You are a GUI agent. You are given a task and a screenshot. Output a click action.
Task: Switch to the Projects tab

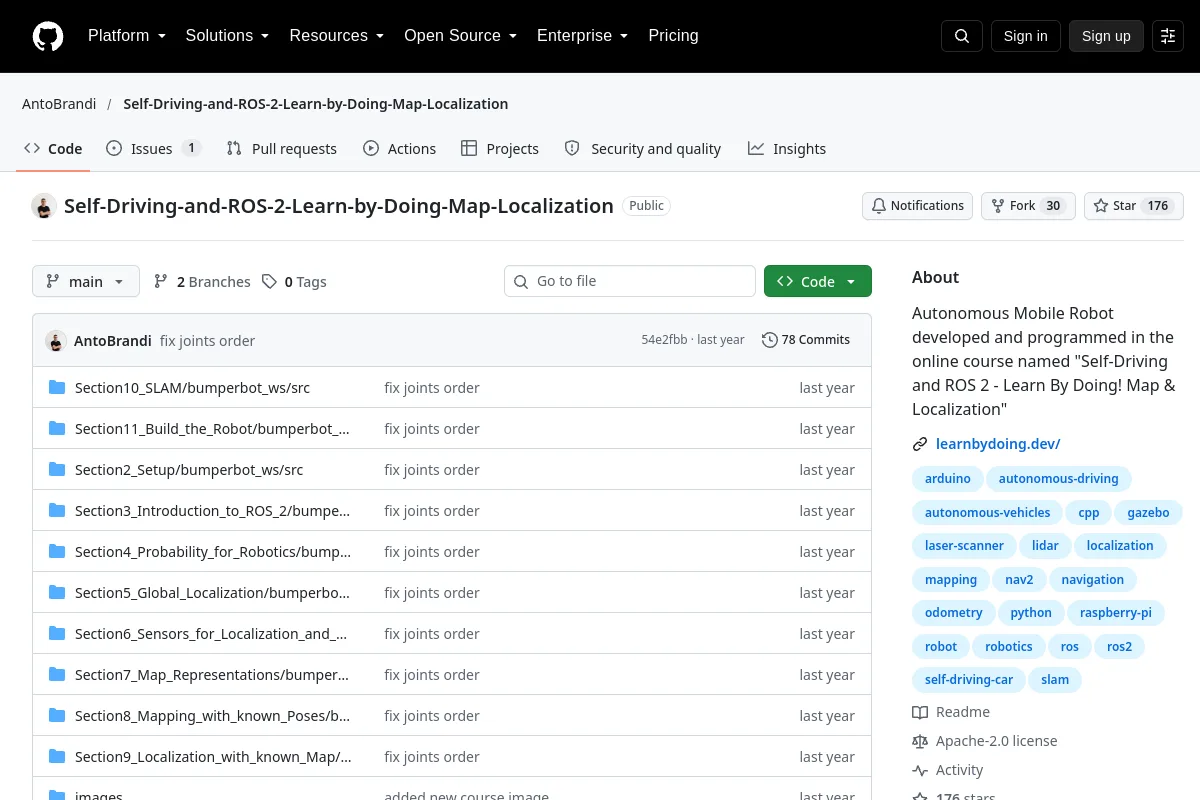[x=500, y=149]
